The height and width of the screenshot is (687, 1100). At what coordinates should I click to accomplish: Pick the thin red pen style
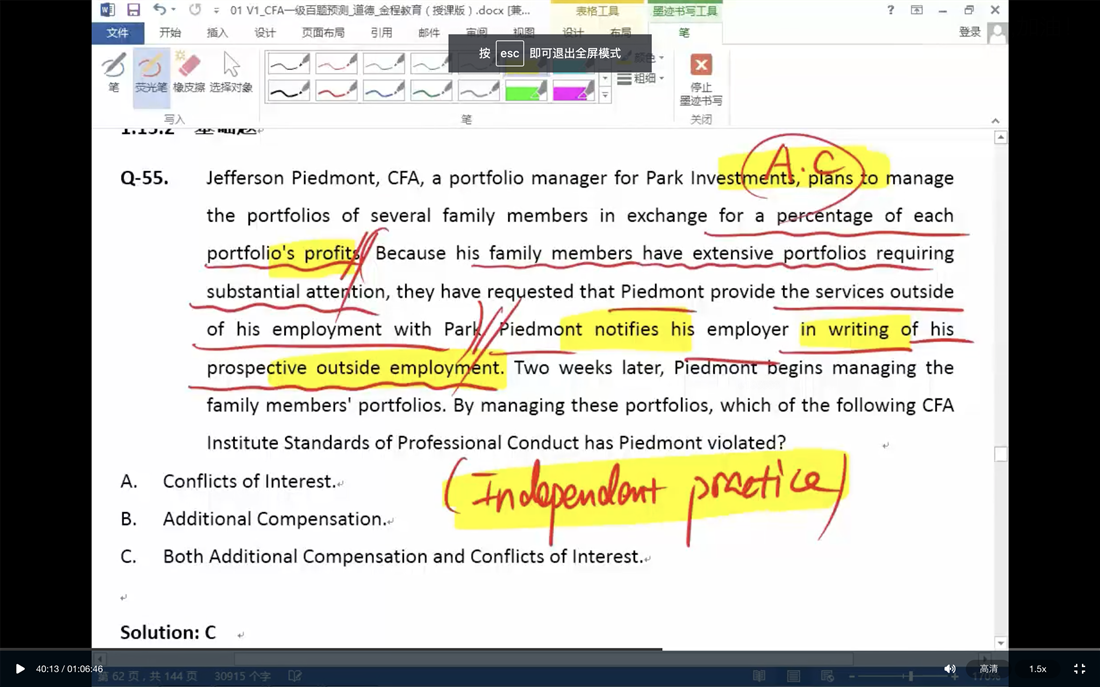pyautogui.click(x=336, y=64)
